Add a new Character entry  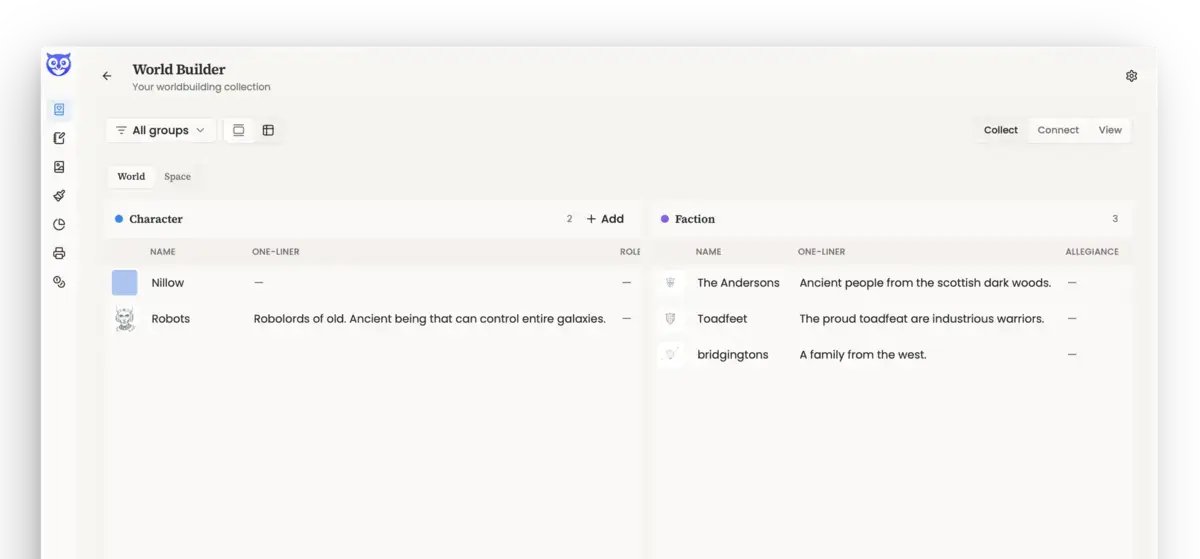[x=605, y=219]
